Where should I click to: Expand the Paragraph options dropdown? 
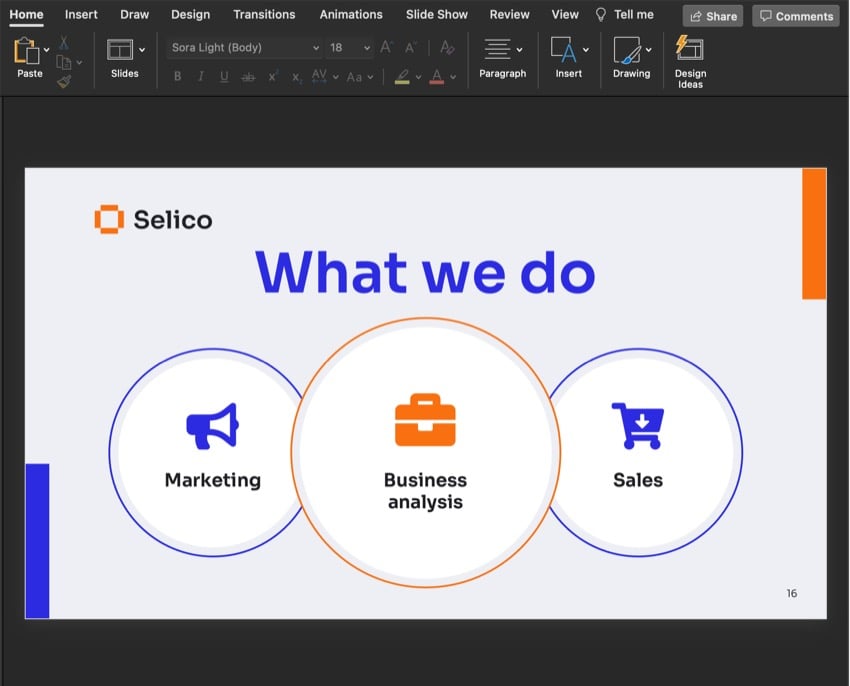(519, 49)
